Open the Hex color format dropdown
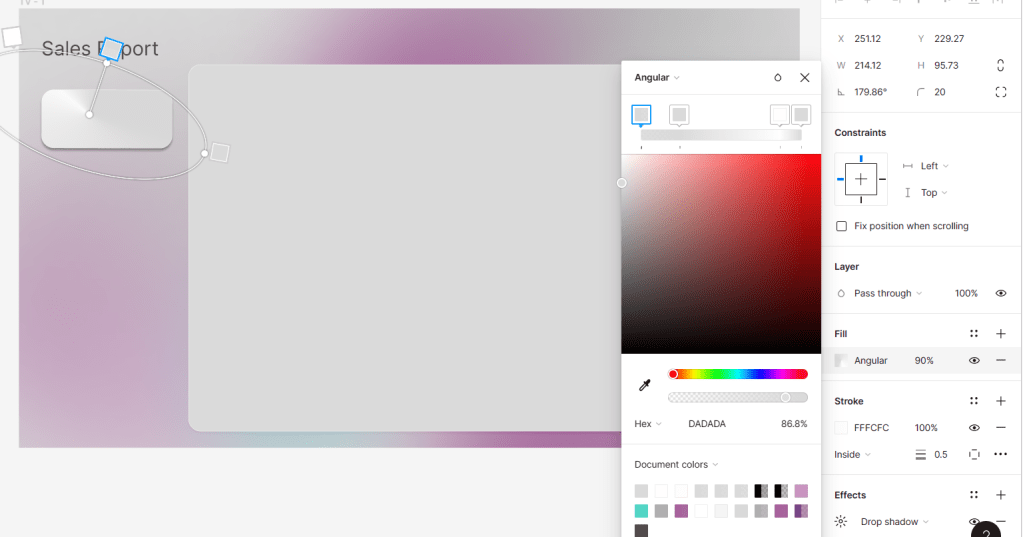The image size is (1023, 537). point(648,424)
